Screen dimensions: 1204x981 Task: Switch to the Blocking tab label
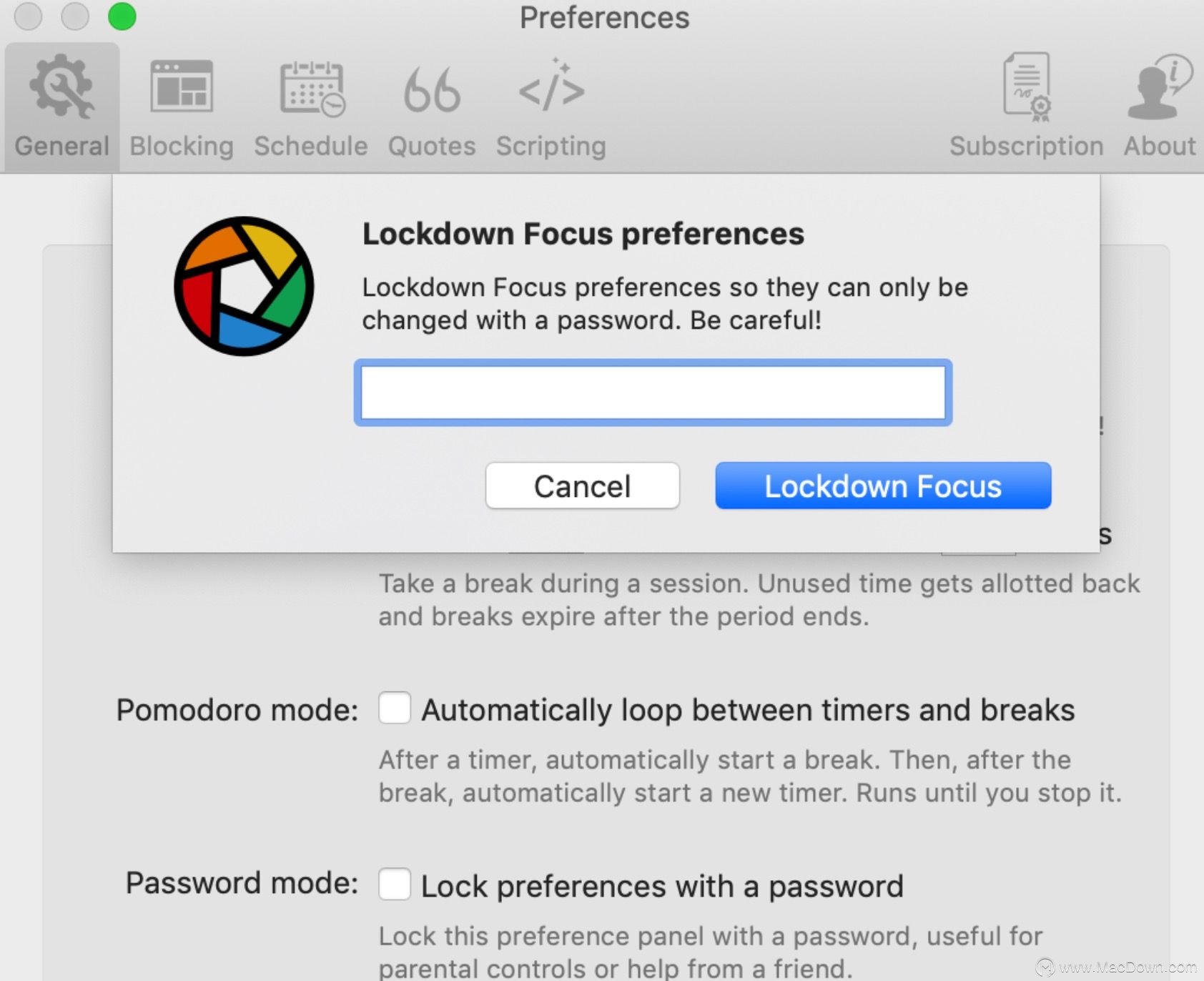[182, 146]
